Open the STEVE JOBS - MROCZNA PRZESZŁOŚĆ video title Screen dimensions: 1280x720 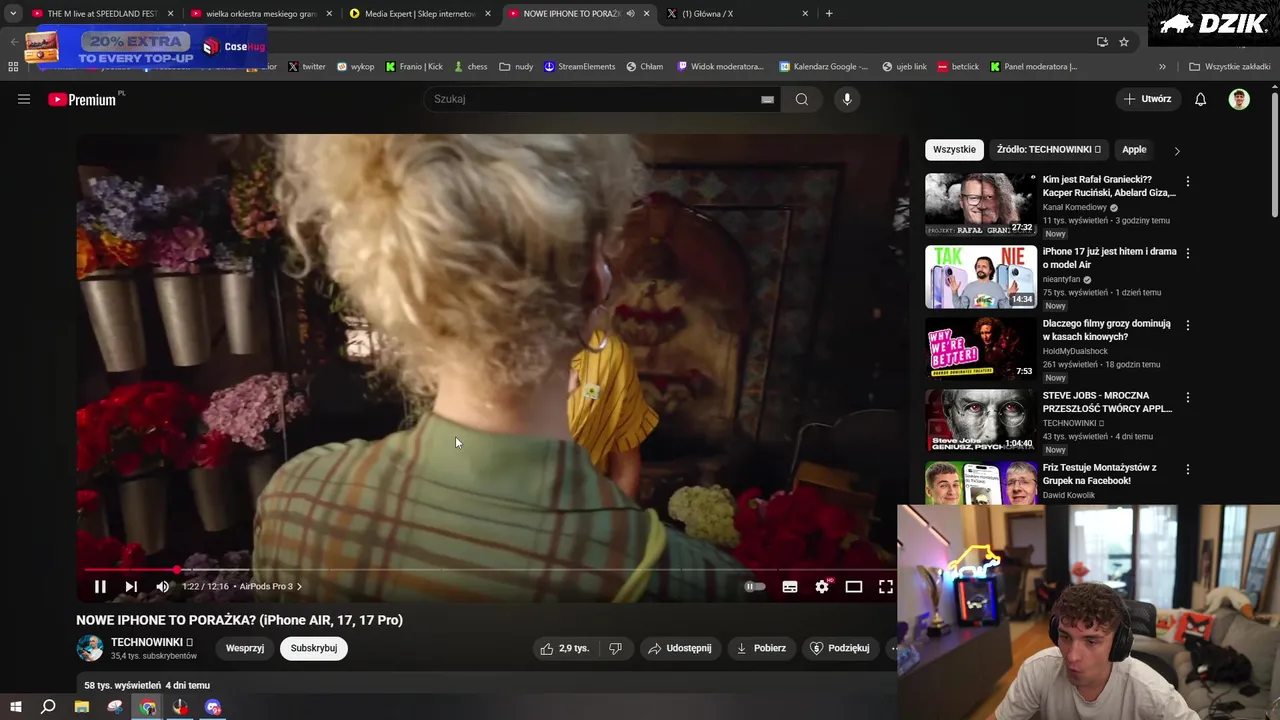coord(1107,402)
